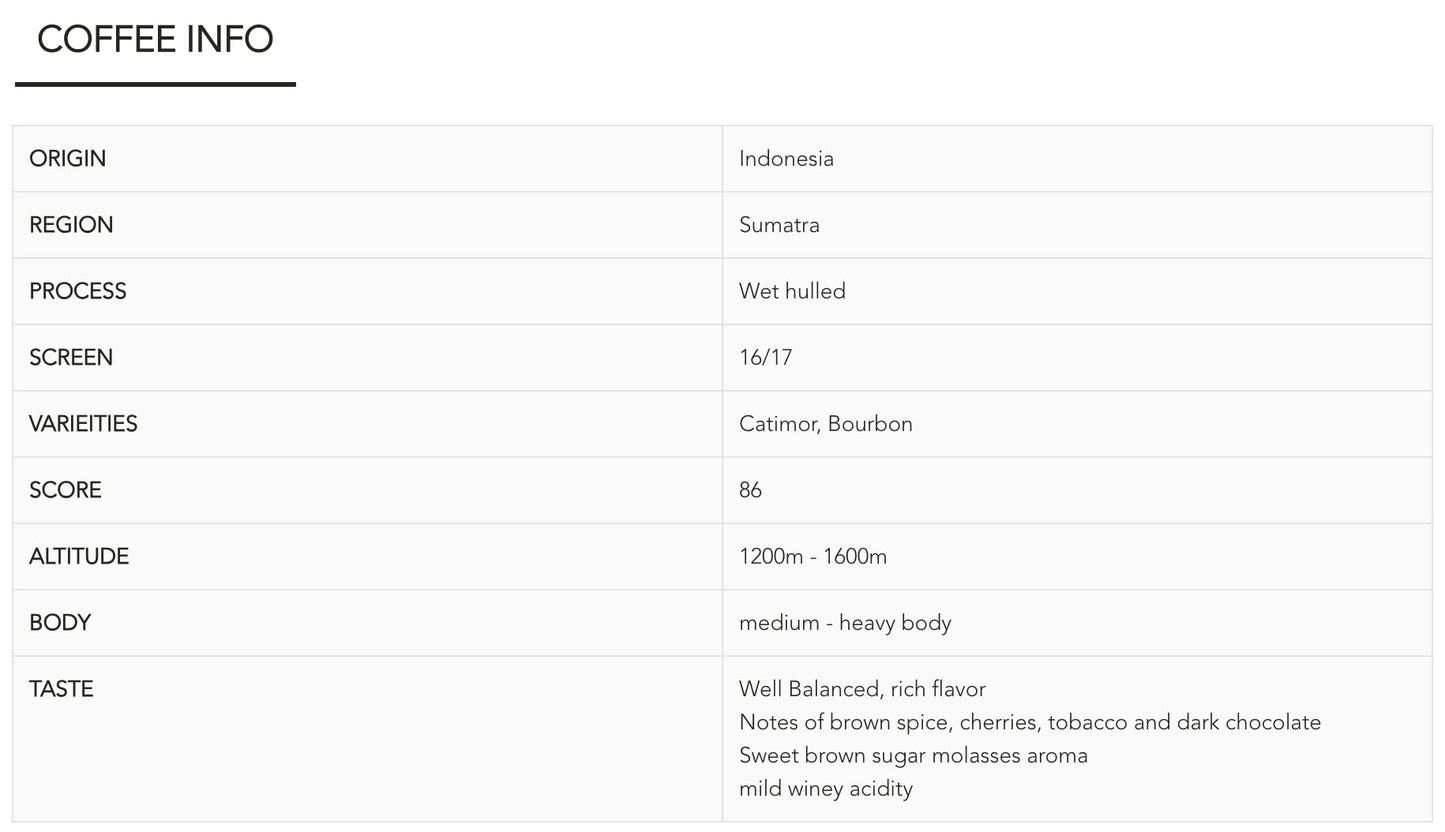
Task: Click the SCORE row label
Action: [x=65, y=490]
